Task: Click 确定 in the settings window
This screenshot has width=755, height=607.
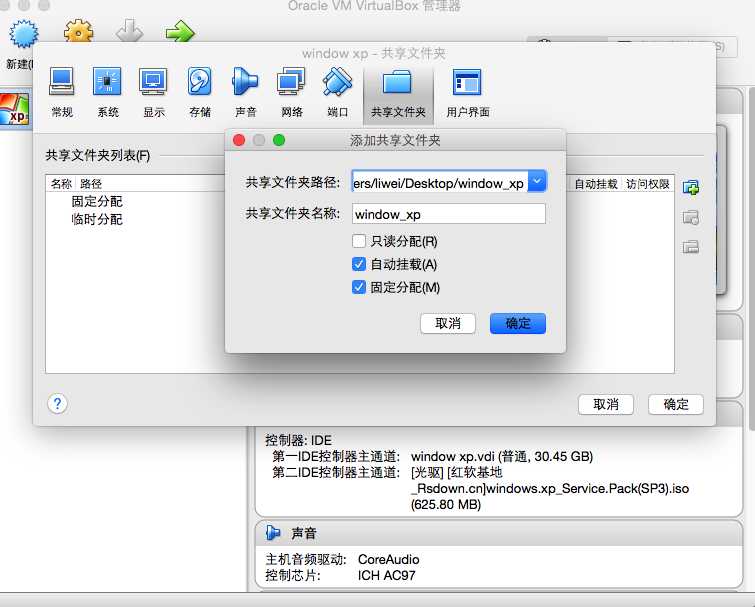Action: pos(676,404)
